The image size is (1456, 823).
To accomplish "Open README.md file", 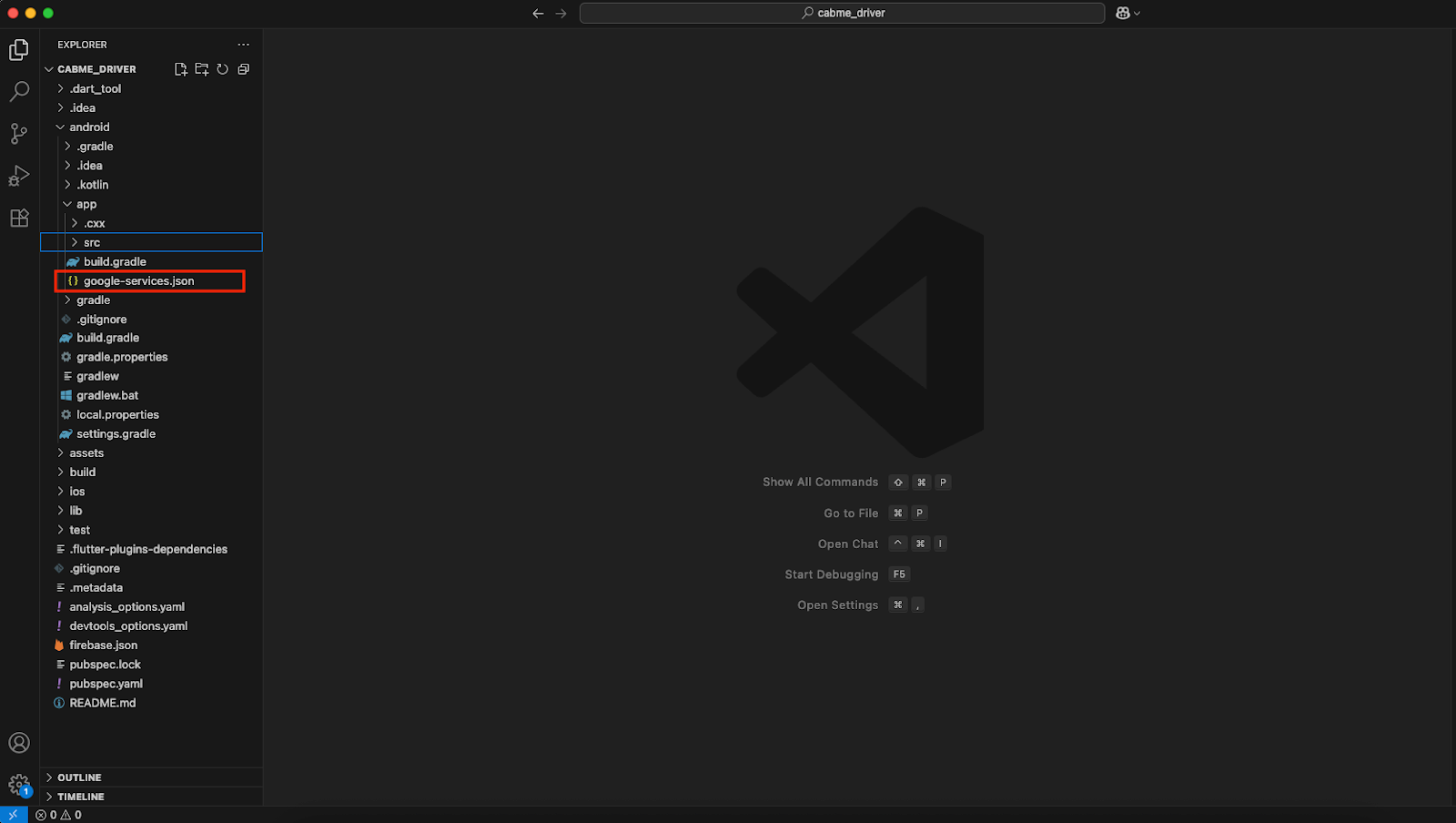I will [x=151, y=703].
